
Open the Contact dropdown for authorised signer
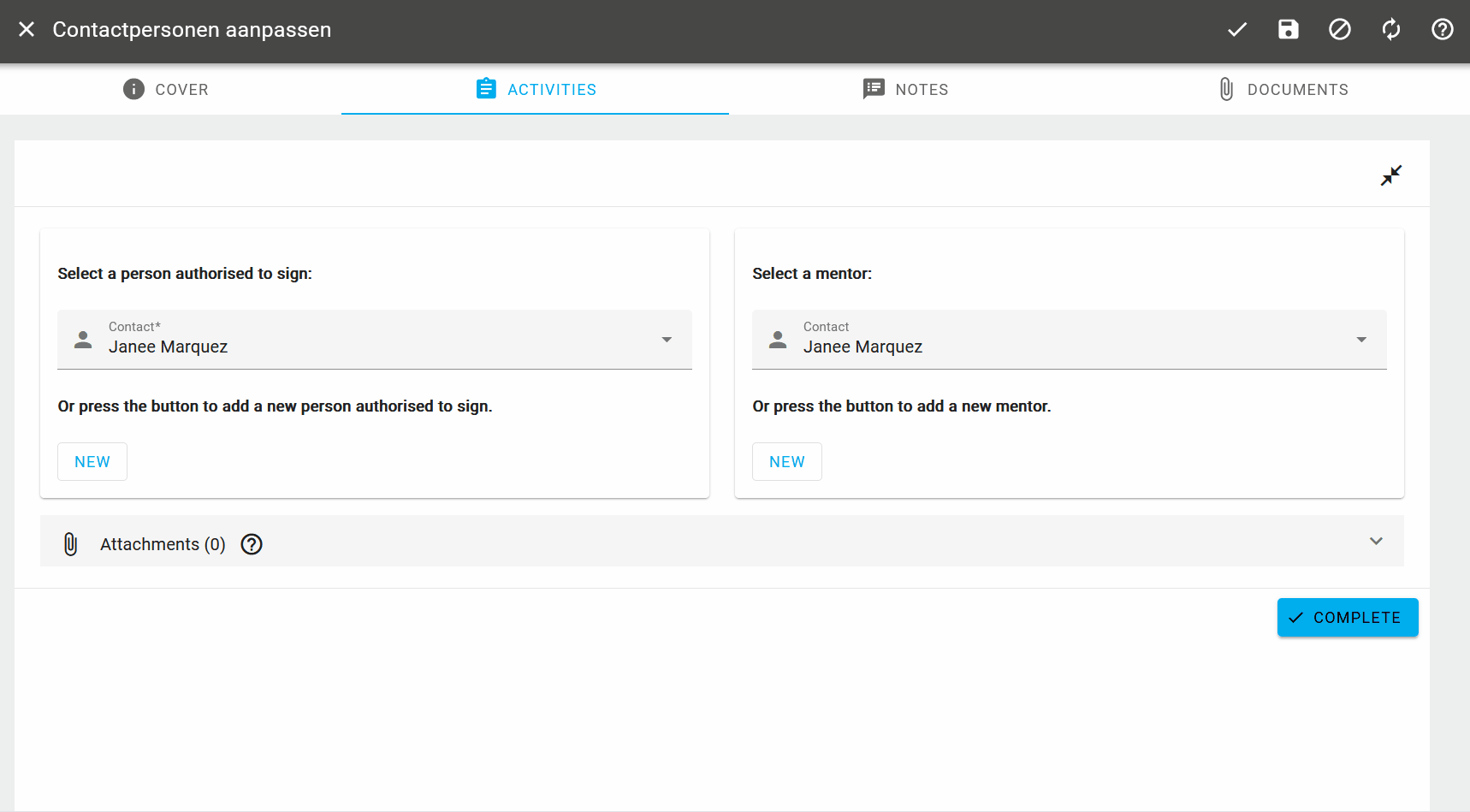click(x=667, y=339)
